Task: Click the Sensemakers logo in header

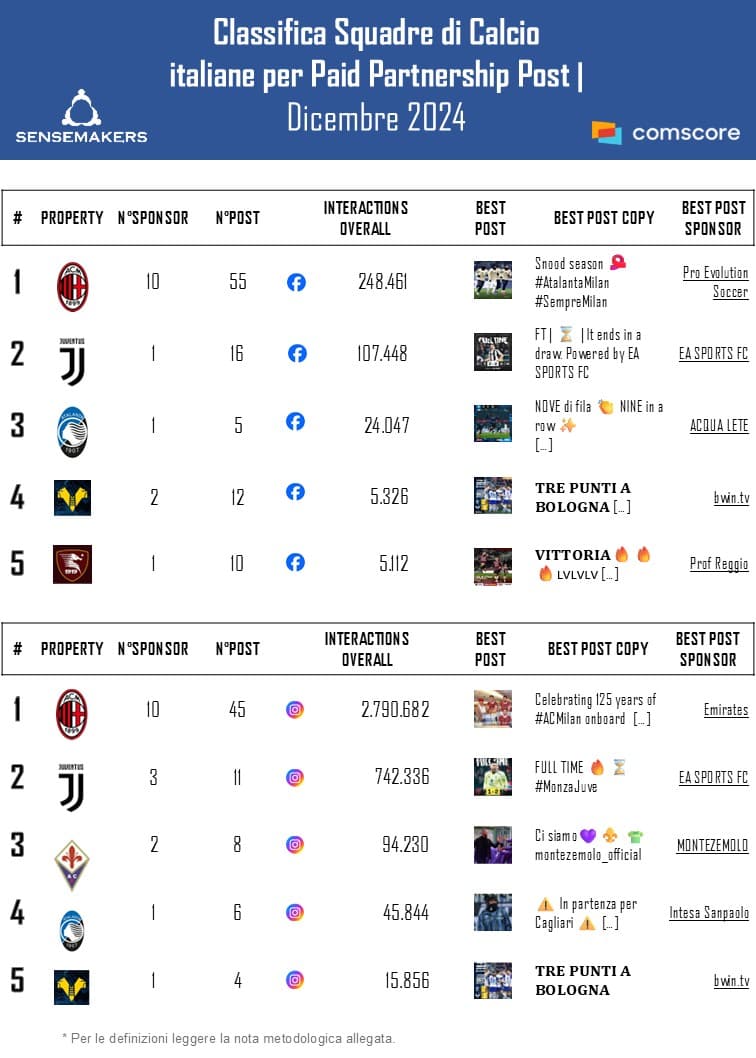Action: click(81, 117)
